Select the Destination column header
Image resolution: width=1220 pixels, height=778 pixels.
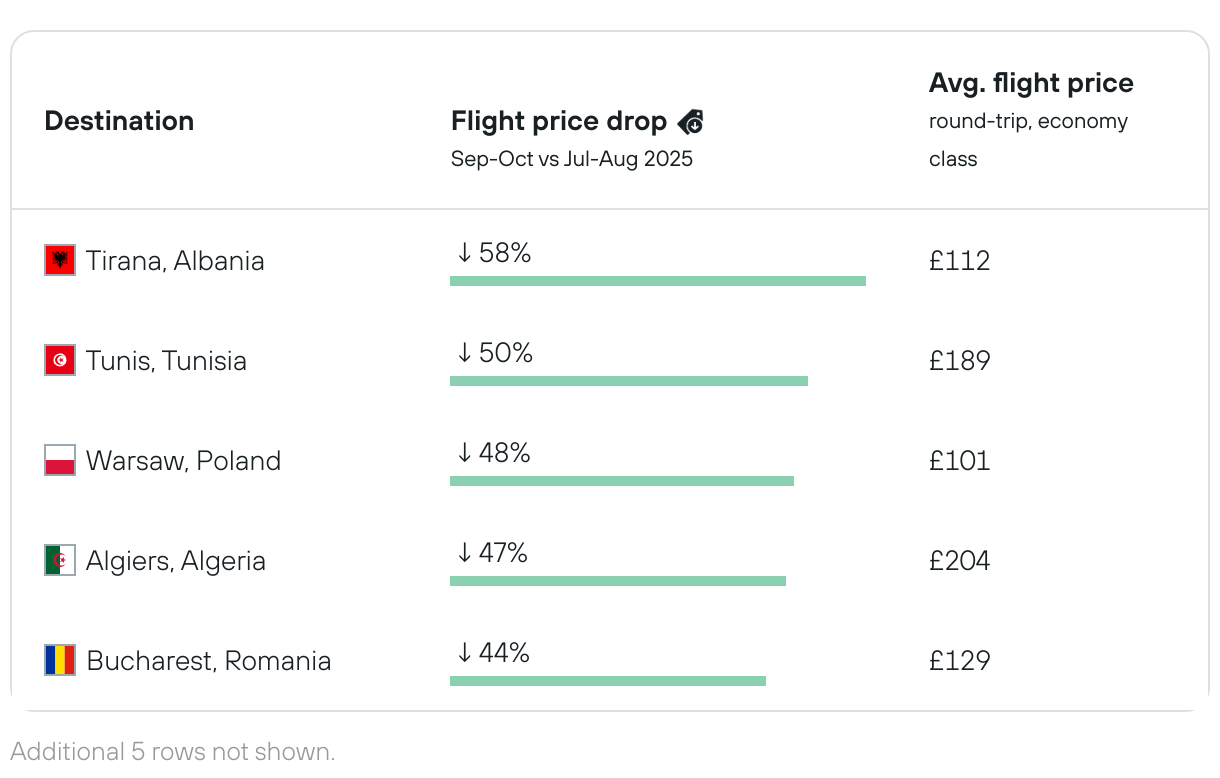119,121
